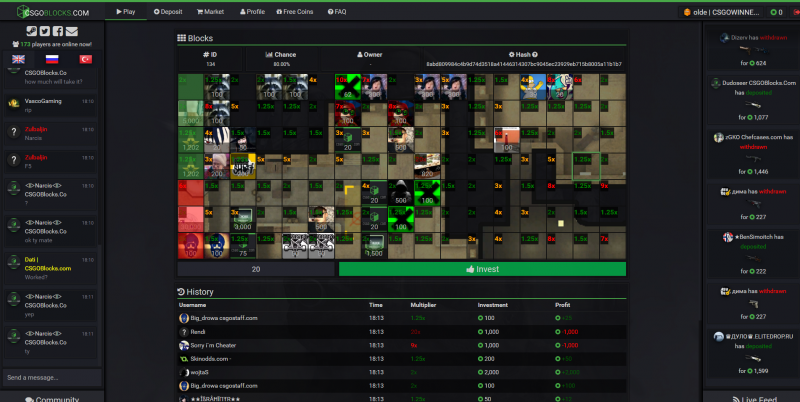Click Skinodds.com history entry
Viewport: 800px width, 402px height.
(x=402, y=359)
